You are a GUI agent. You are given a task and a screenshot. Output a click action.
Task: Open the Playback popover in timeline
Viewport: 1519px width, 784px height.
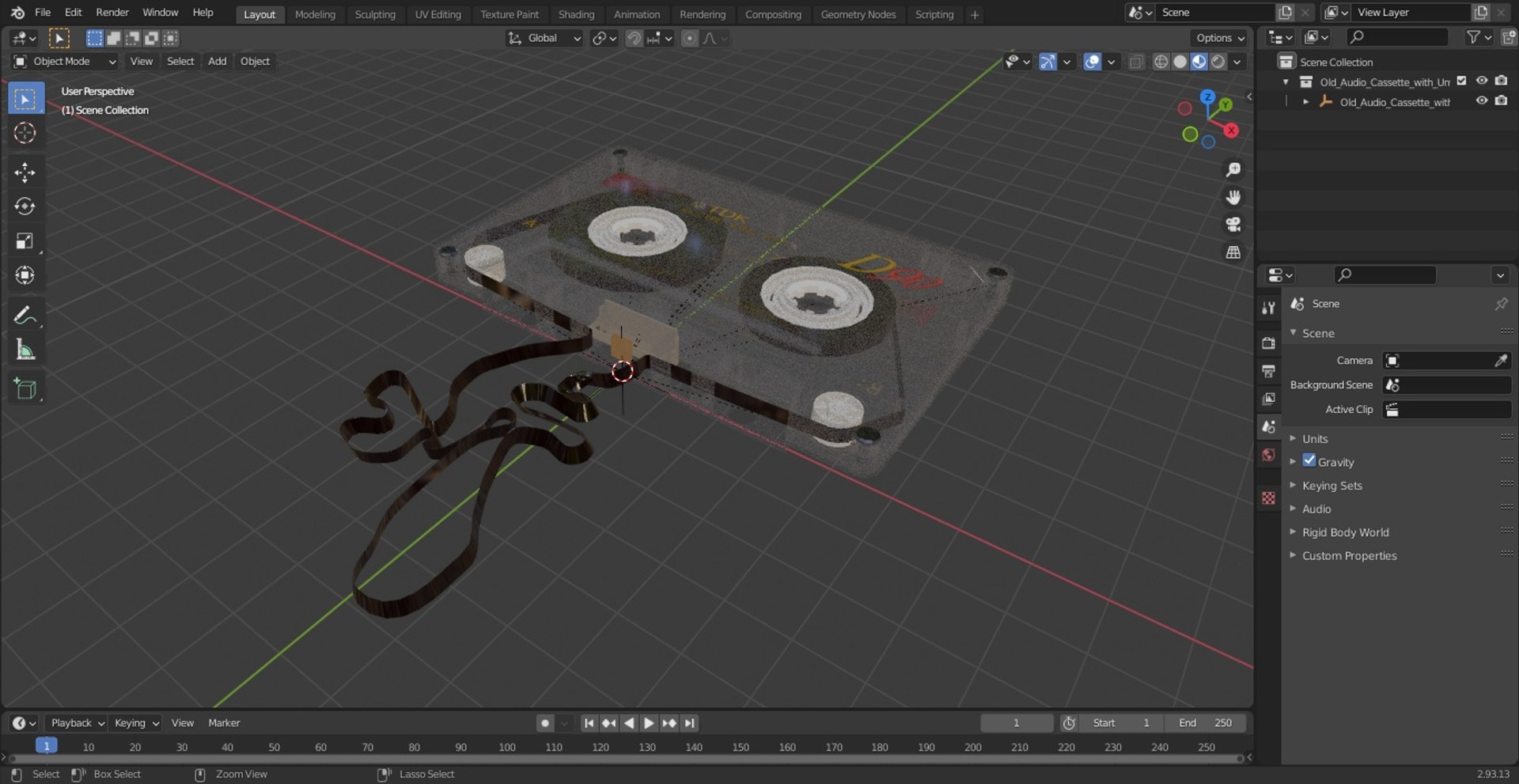click(77, 723)
